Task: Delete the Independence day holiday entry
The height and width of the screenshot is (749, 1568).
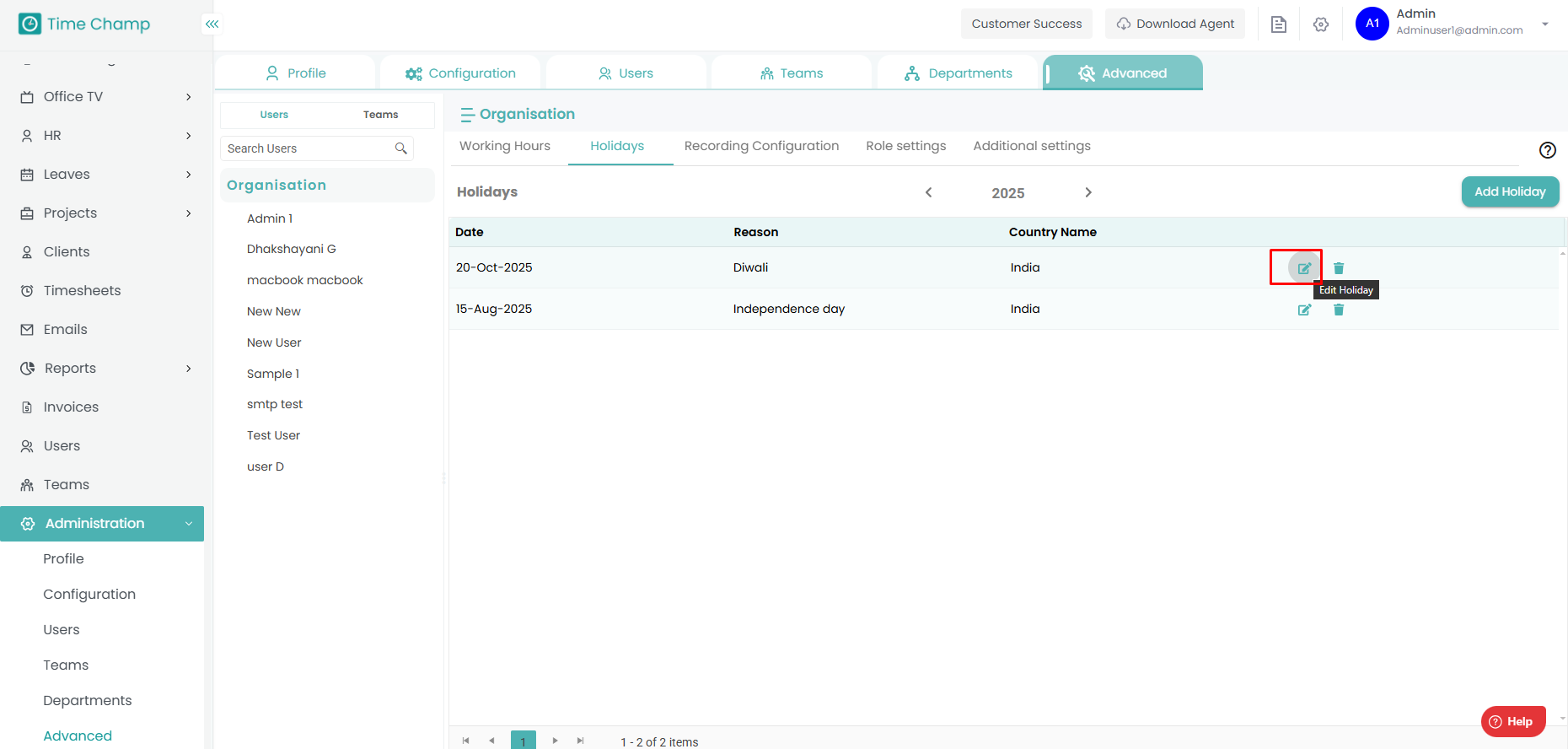Action: [x=1339, y=310]
